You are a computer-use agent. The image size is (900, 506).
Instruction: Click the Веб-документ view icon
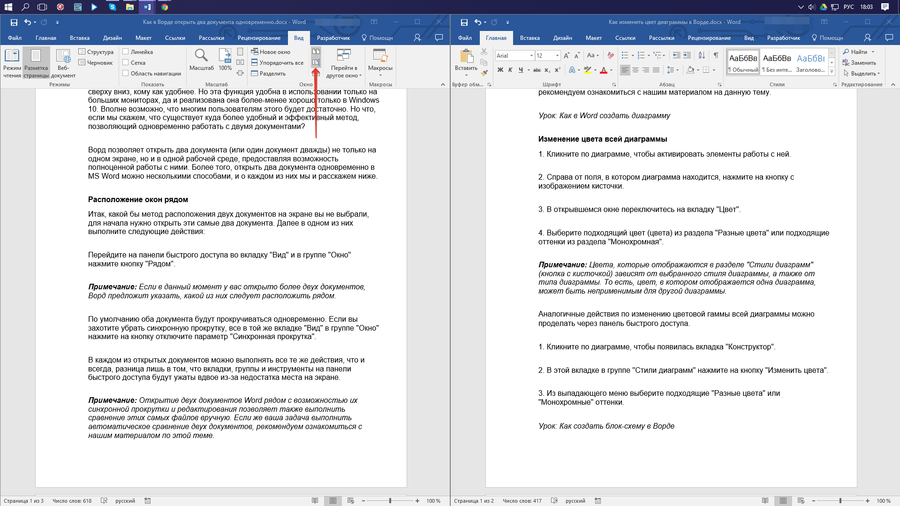tap(63, 62)
